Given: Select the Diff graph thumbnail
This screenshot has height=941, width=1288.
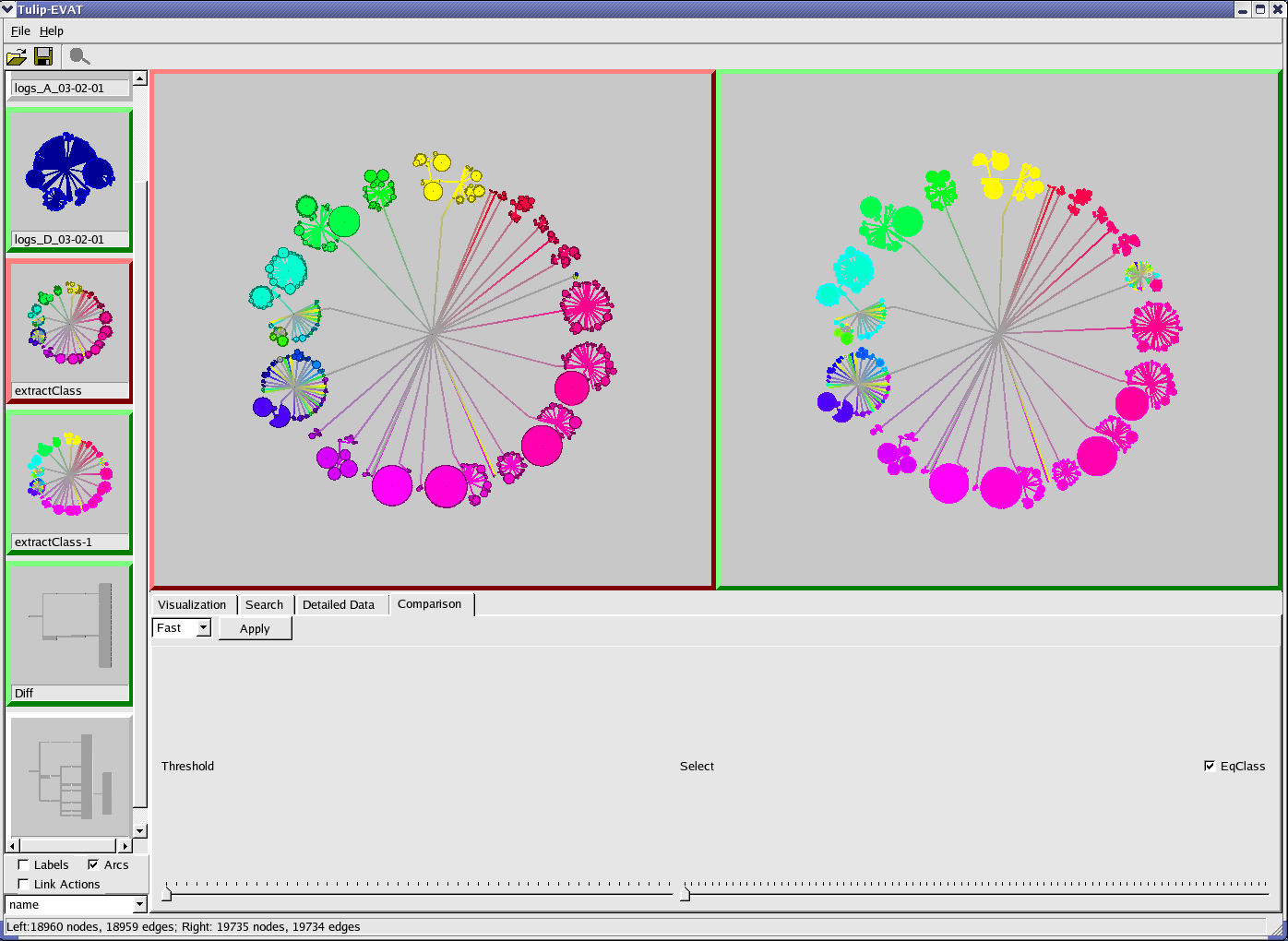Looking at the screenshot, I should tap(69, 627).
